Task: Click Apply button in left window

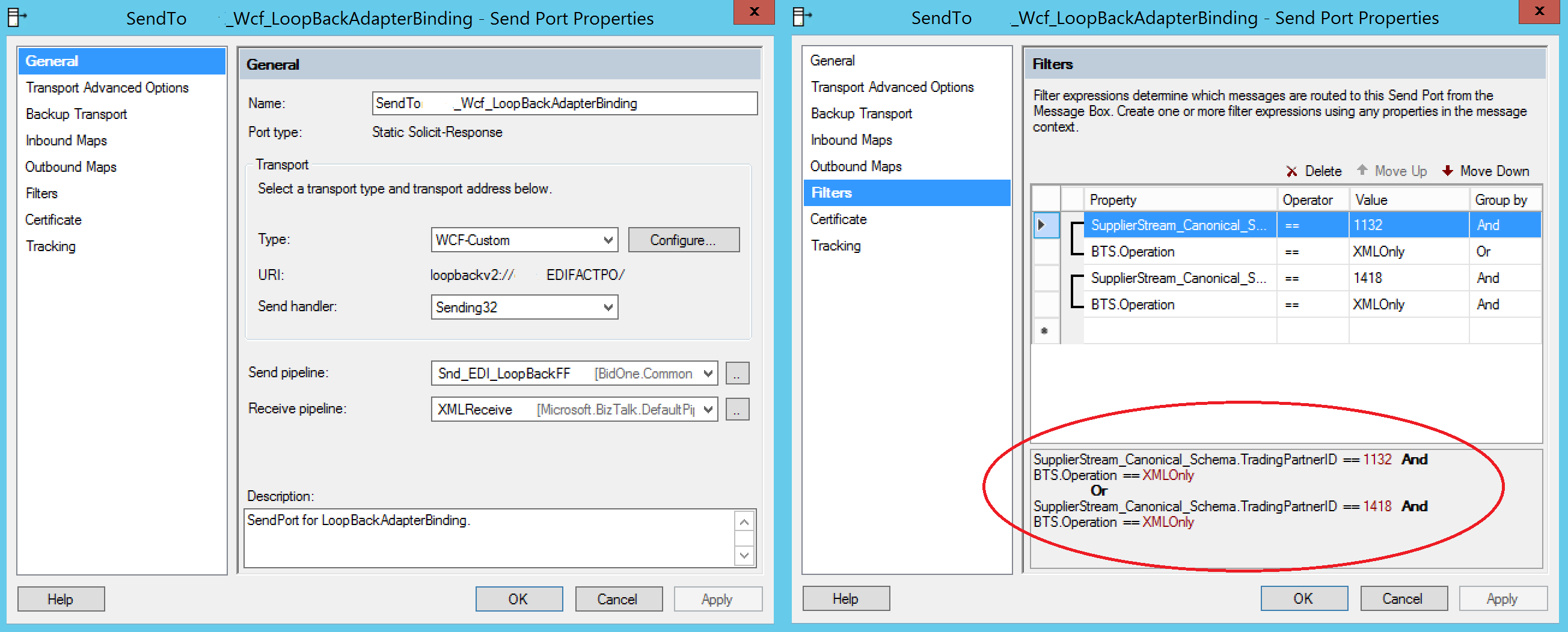Action: click(718, 599)
